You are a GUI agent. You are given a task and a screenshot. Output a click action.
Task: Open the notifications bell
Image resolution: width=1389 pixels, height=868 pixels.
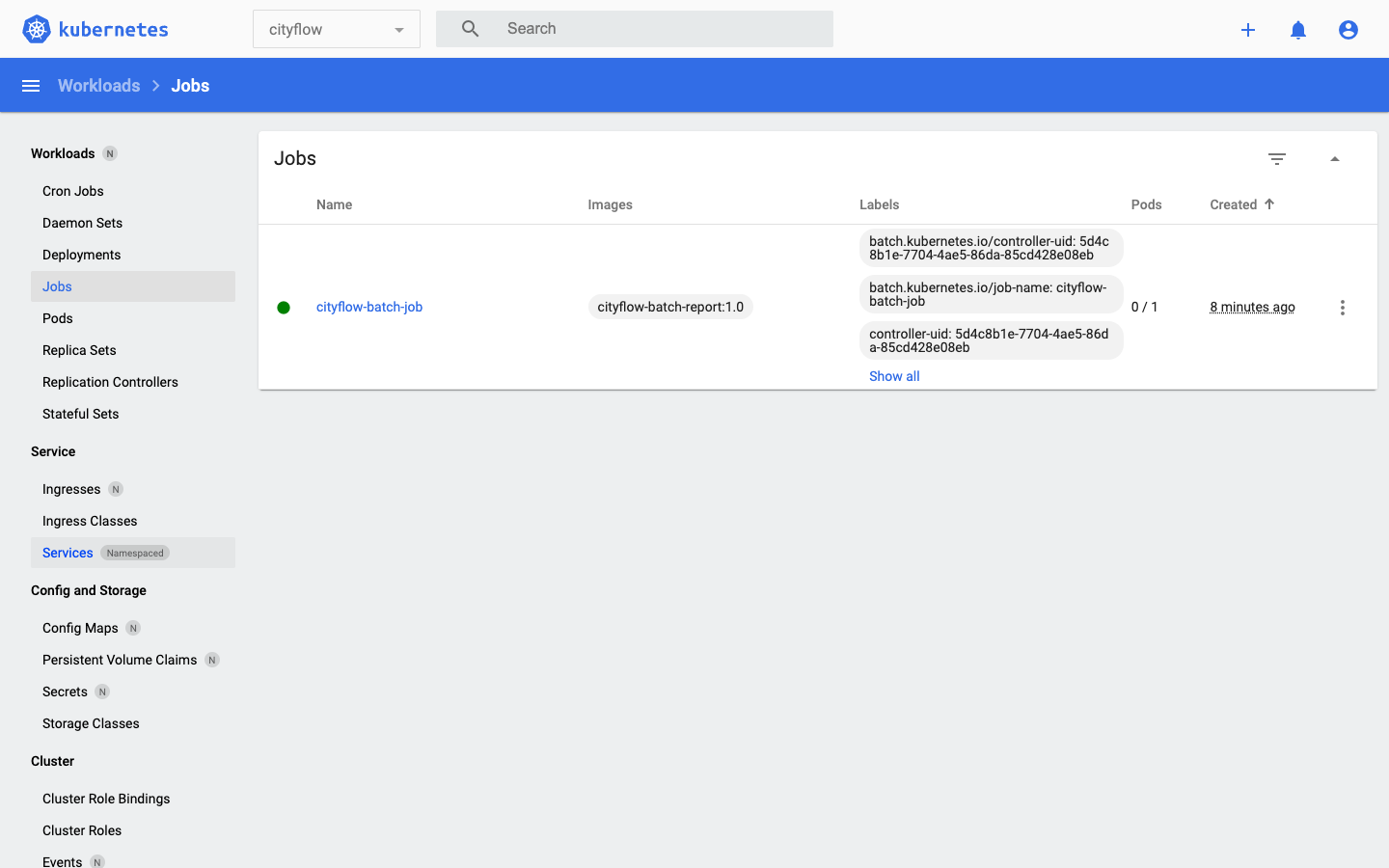[1298, 30]
